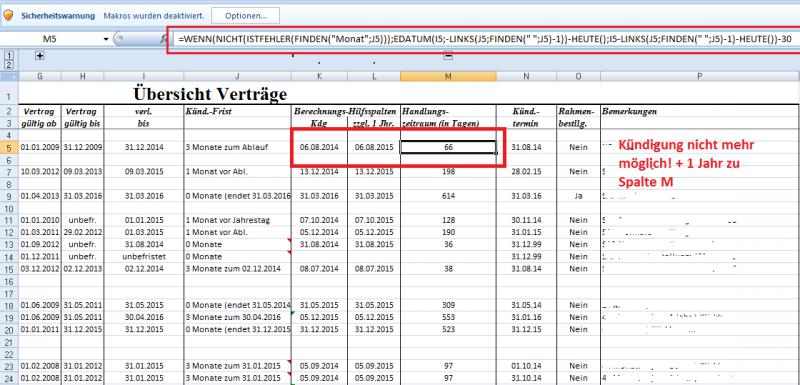Click the select-all corner of the sheet

pyautogui.click(x=10, y=76)
